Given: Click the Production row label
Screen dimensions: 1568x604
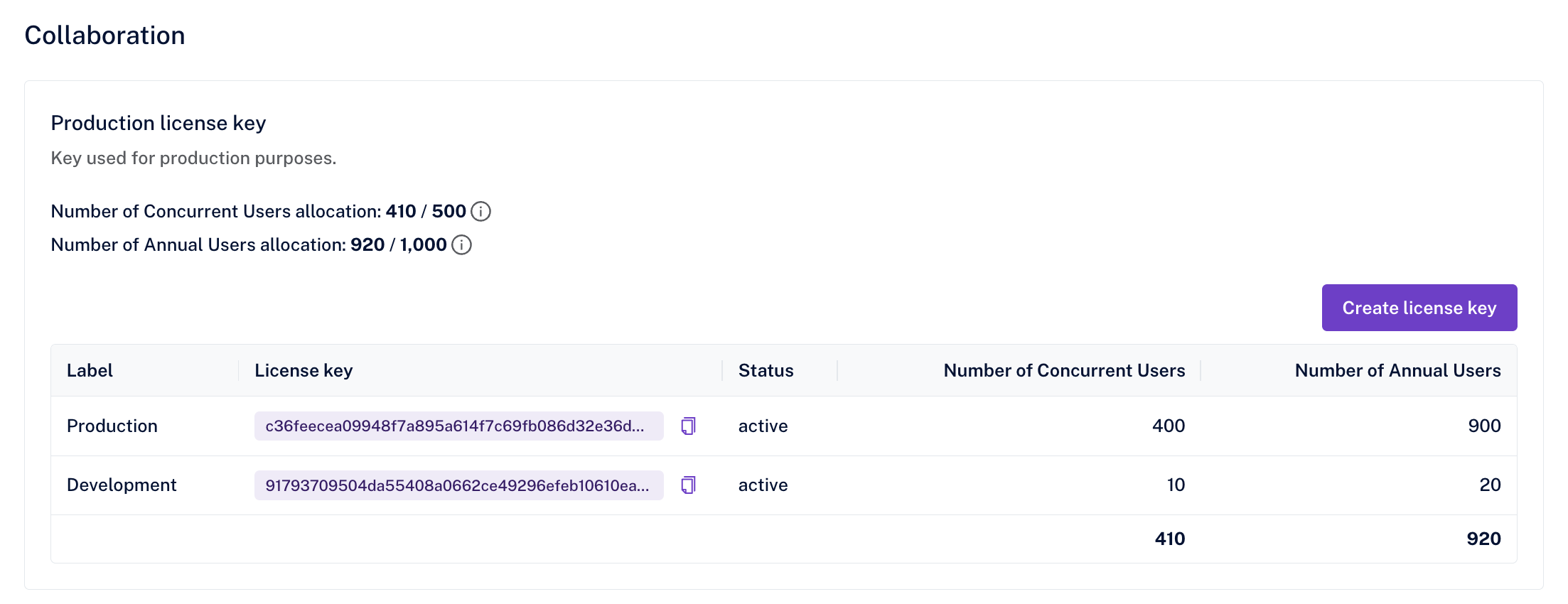Looking at the screenshot, I should tap(112, 426).
